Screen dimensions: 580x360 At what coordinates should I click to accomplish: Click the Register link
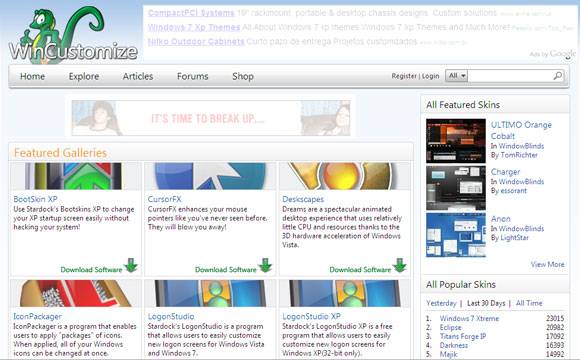pyautogui.click(x=404, y=76)
